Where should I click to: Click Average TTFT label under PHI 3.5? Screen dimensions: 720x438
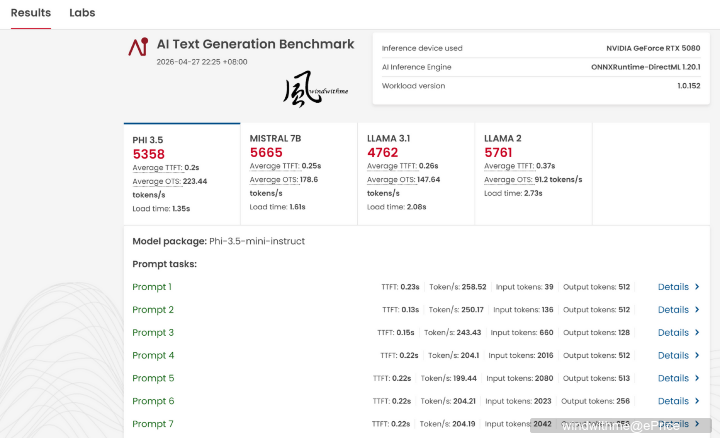(x=158, y=168)
